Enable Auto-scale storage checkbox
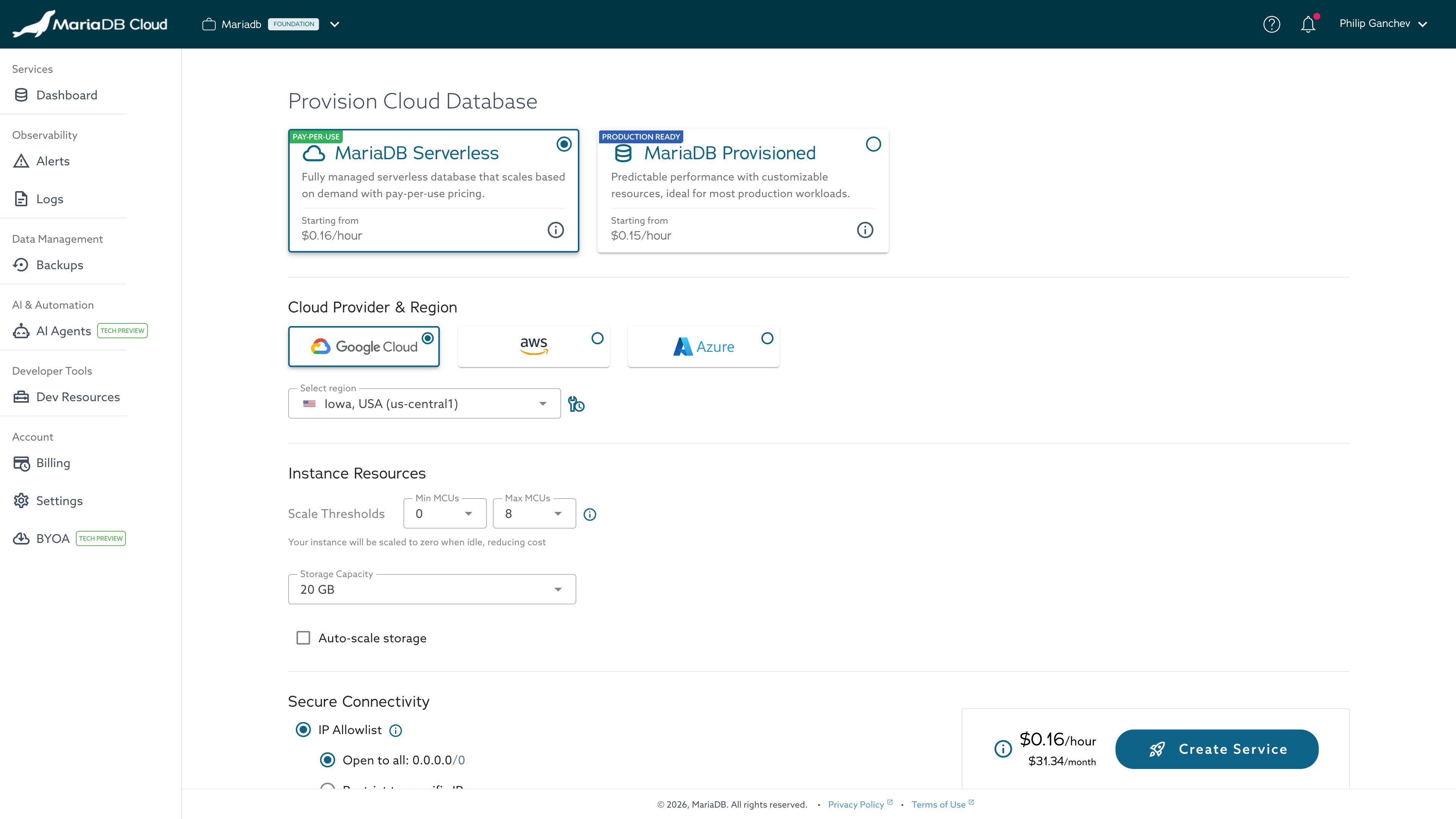The width and height of the screenshot is (1456, 819). (303, 638)
